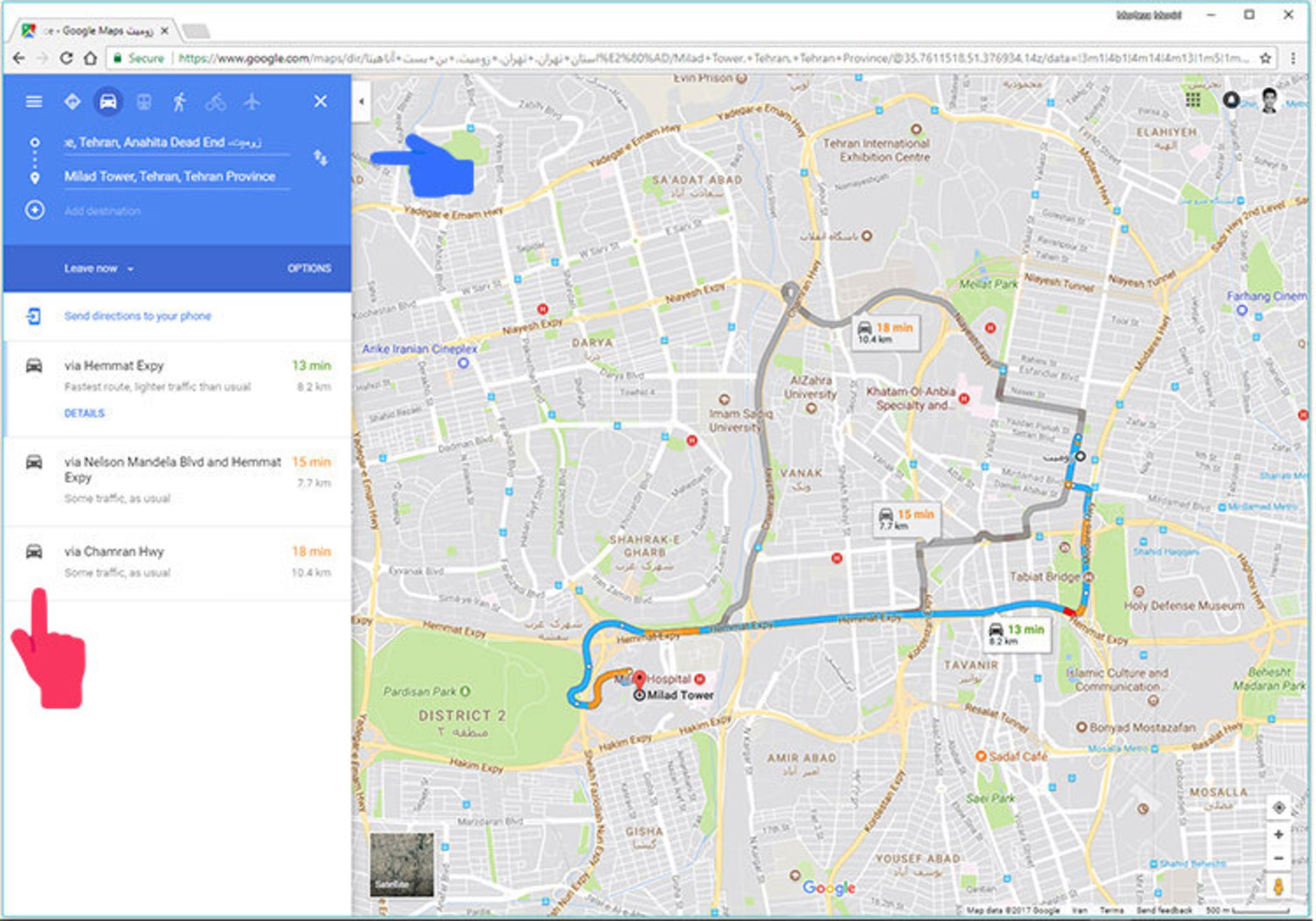The width and height of the screenshot is (1316, 921).
Task: Select route via Nelson Mandela Blvd
Action: click(177, 482)
